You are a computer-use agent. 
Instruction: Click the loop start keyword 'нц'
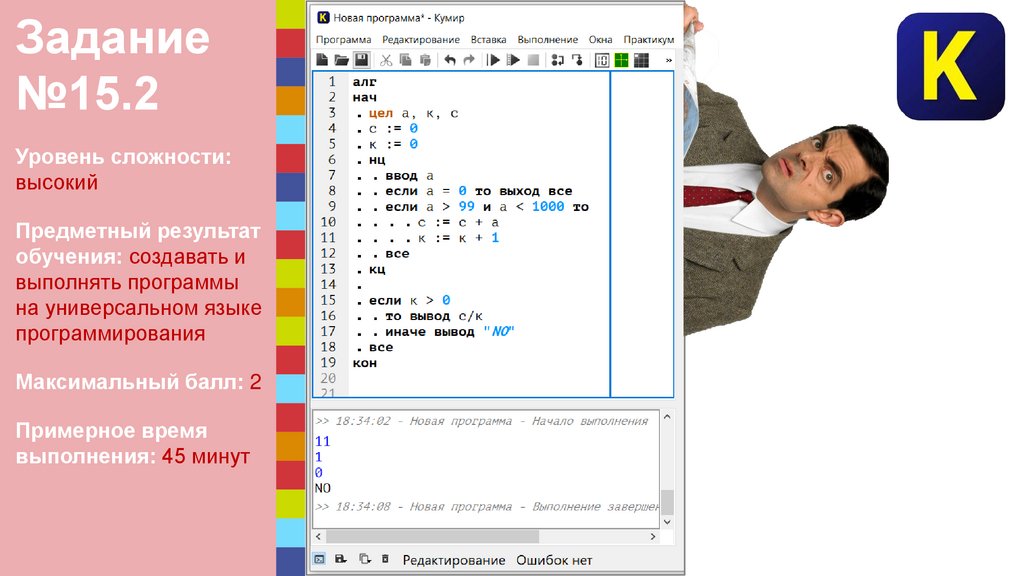[377, 160]
